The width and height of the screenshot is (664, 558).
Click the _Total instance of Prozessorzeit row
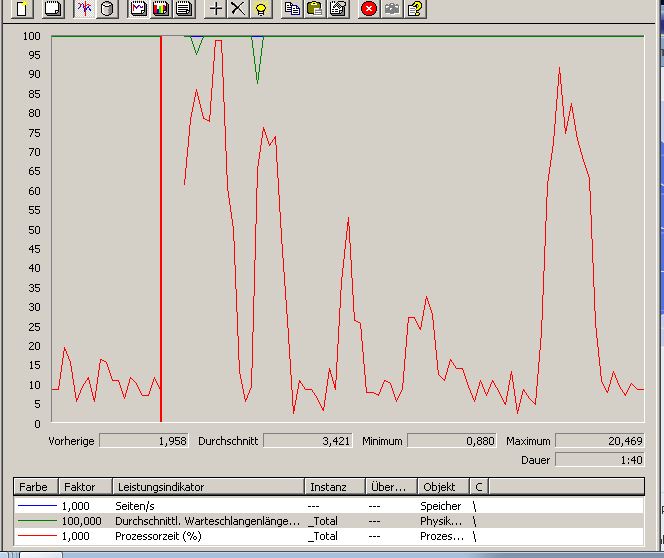coord(323,536)
